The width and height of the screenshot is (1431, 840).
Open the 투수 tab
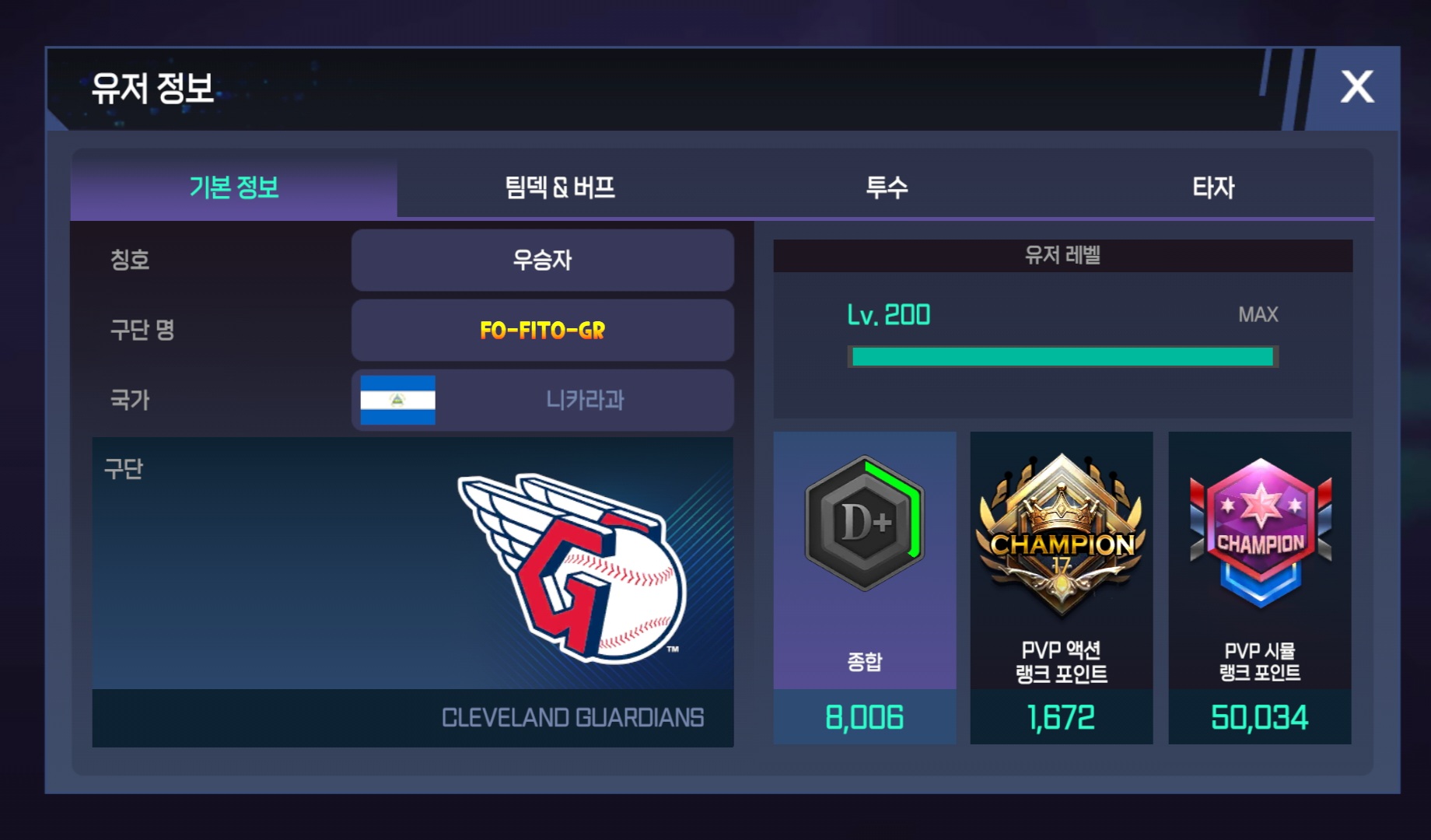(887, 187)
